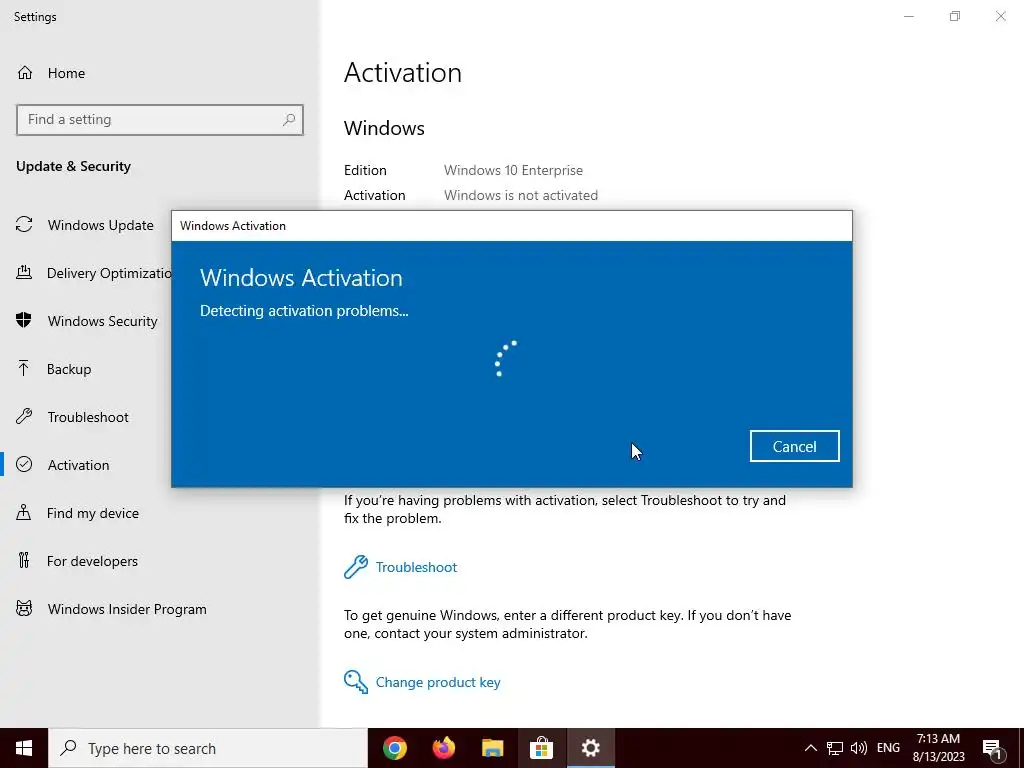Open Windows Insider Program section

[x=127, y=609]
